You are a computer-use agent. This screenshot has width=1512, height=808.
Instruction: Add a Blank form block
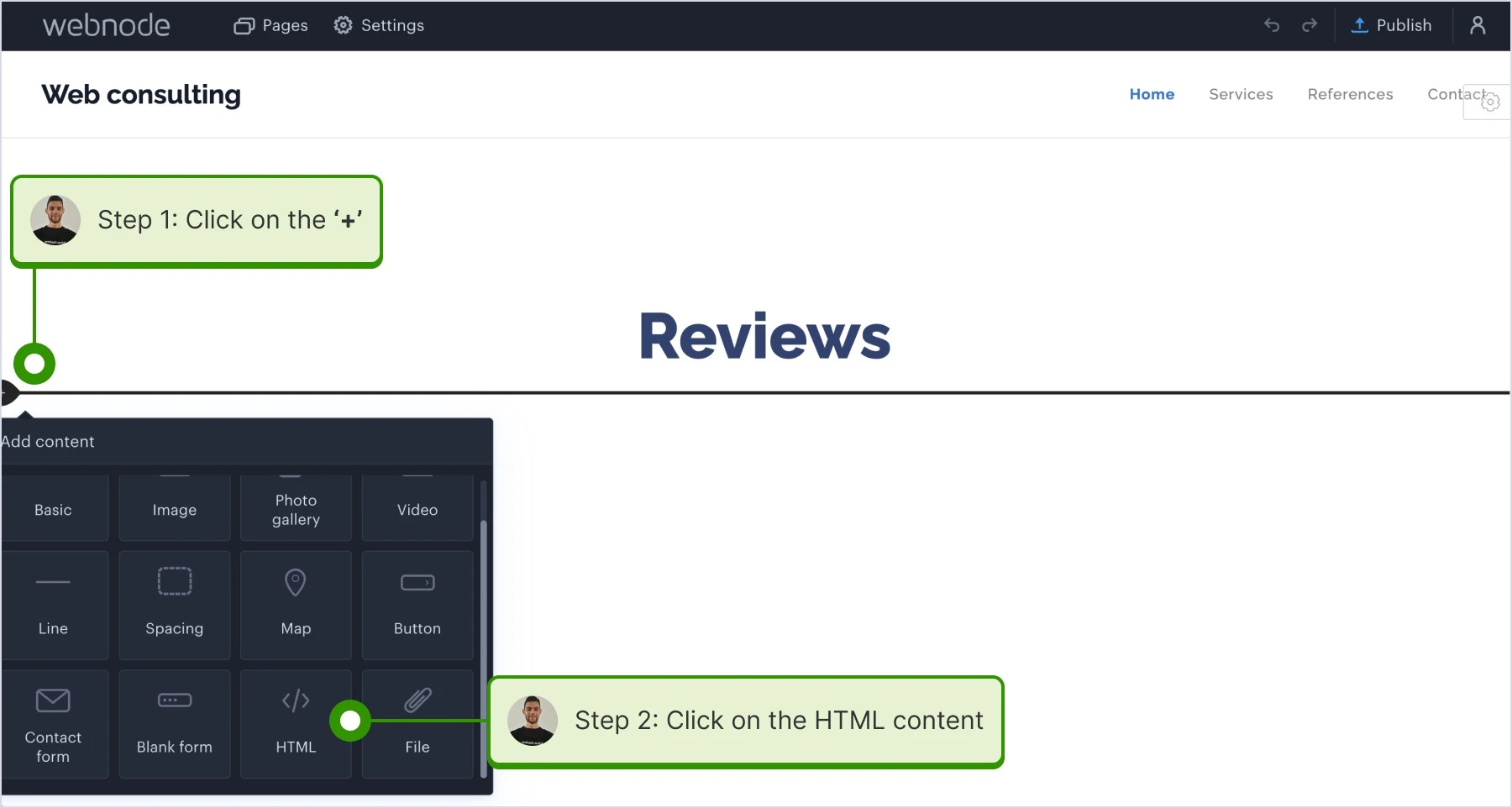pyautogui.click(x=175, y=723)
